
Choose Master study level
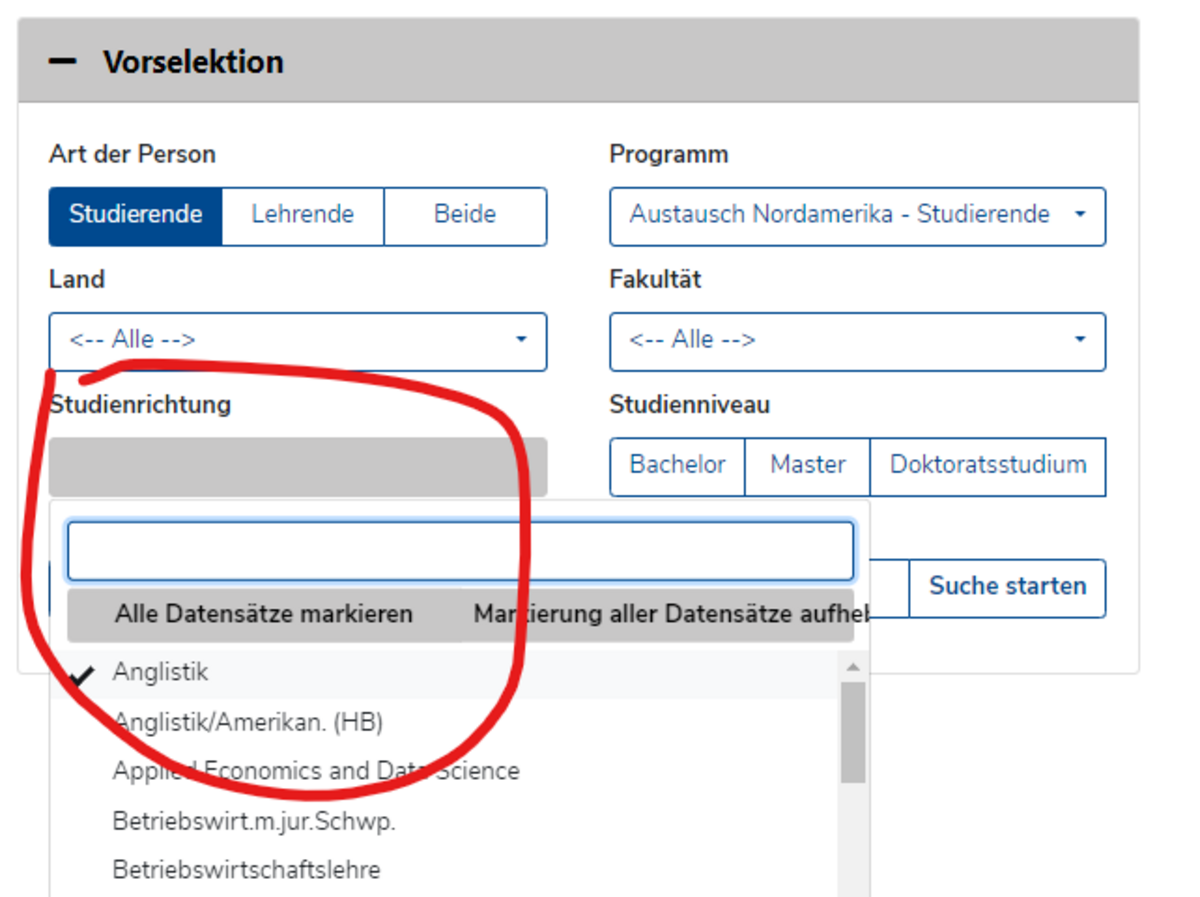tap(807, 465)
